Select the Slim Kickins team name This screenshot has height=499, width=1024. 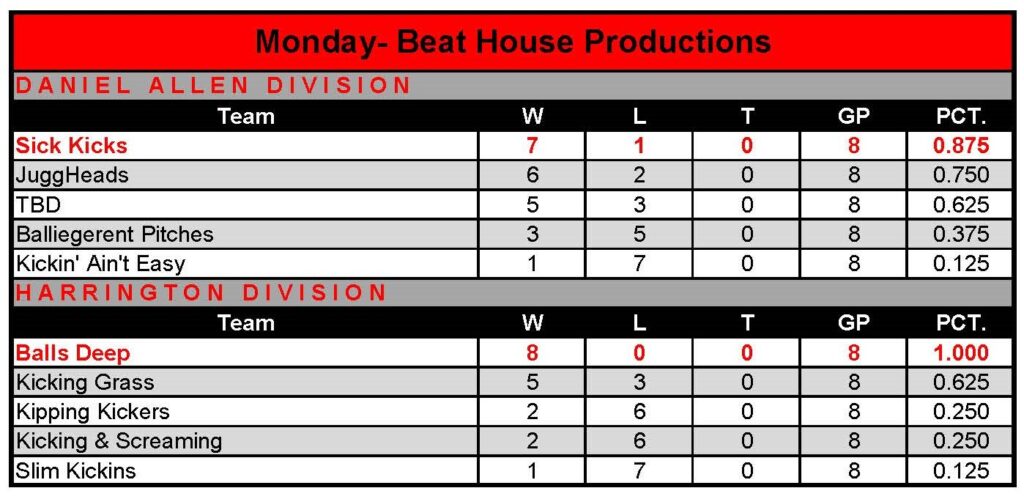pos(76,470)
